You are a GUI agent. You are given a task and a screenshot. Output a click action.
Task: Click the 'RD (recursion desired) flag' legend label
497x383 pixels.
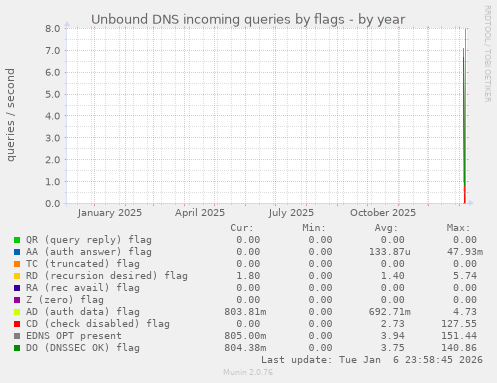[x=107, y=276]
